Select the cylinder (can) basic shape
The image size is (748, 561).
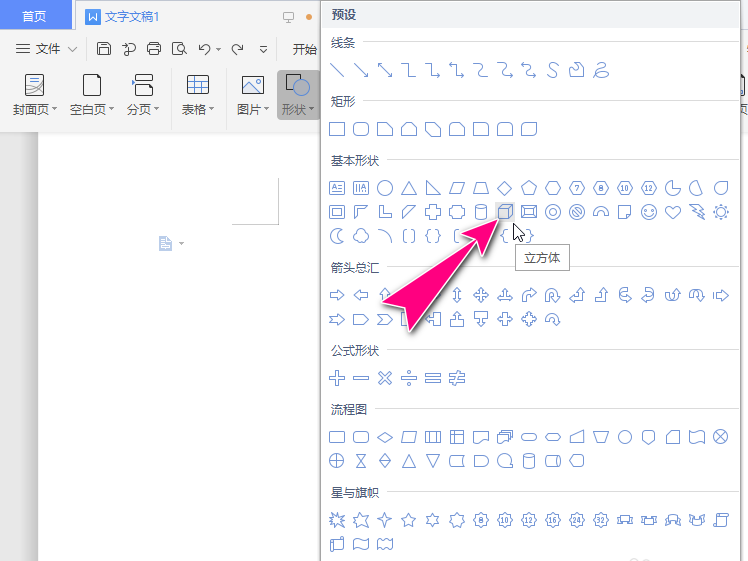[x=481, y=212]
